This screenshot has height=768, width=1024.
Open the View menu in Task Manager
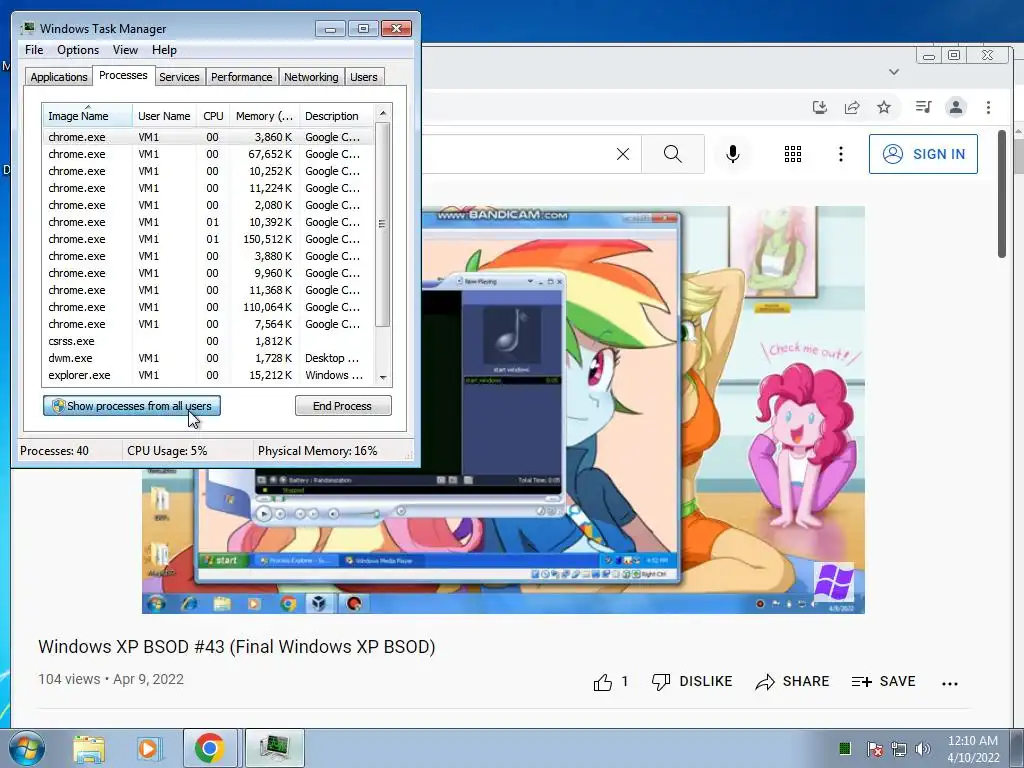tap(125, 50)
